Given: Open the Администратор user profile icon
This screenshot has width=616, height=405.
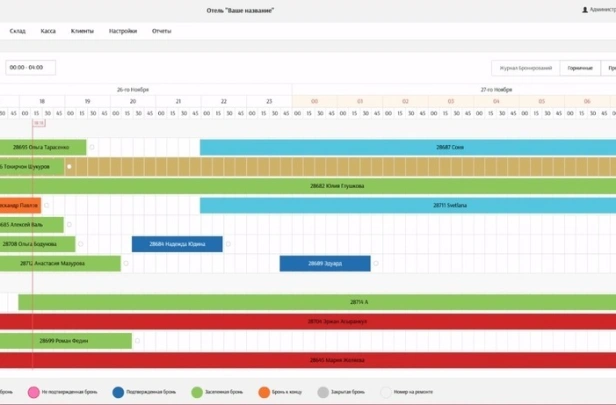Looking at the screenshot, I should point(584,10).
